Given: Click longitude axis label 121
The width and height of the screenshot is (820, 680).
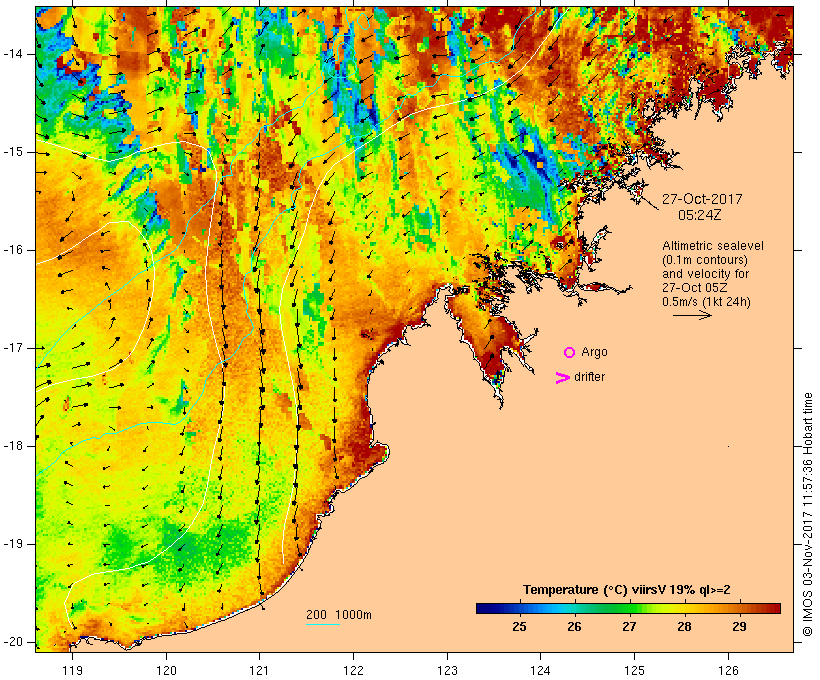Looking at the screenshot, I should 260,671.
